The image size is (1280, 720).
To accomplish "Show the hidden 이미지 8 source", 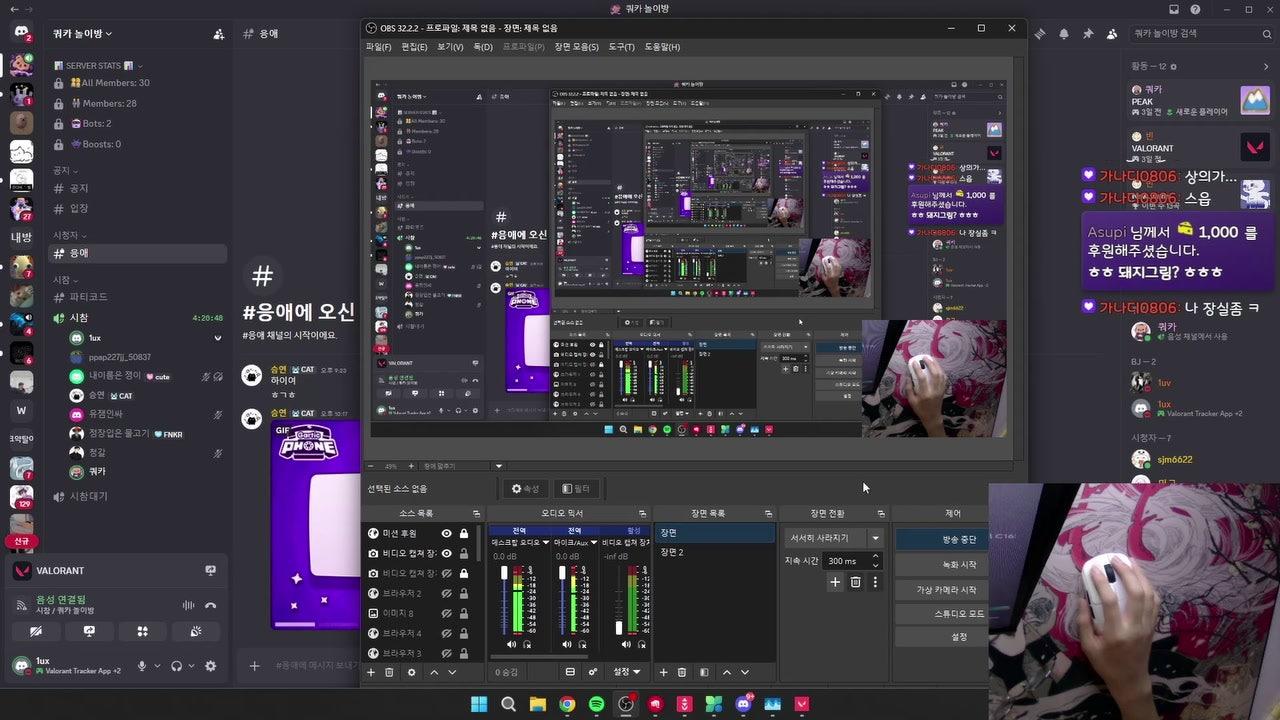I will (x=446, y=613).
